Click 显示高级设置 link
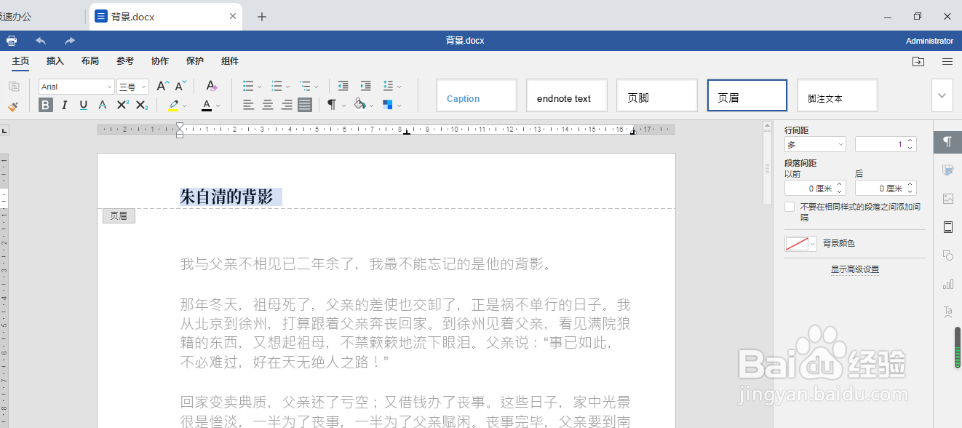 (x=855, y=269)
